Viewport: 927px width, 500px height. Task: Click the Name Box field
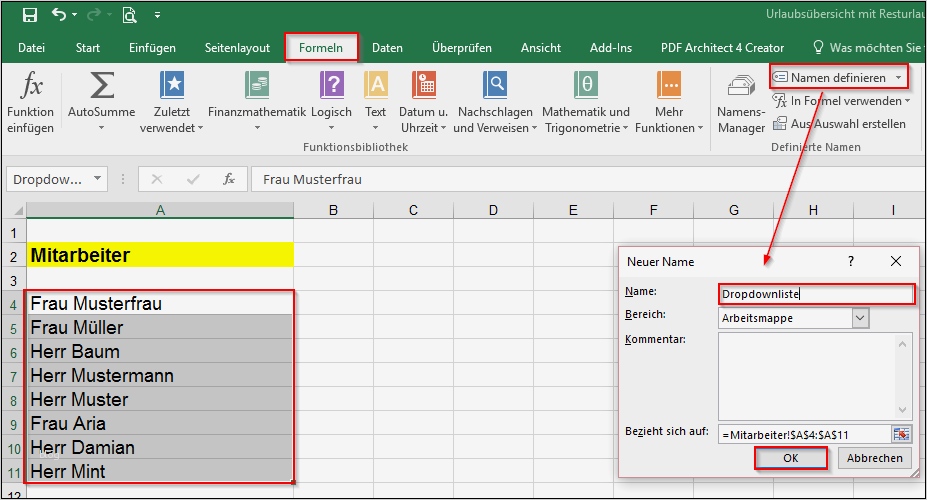(48, 180)
